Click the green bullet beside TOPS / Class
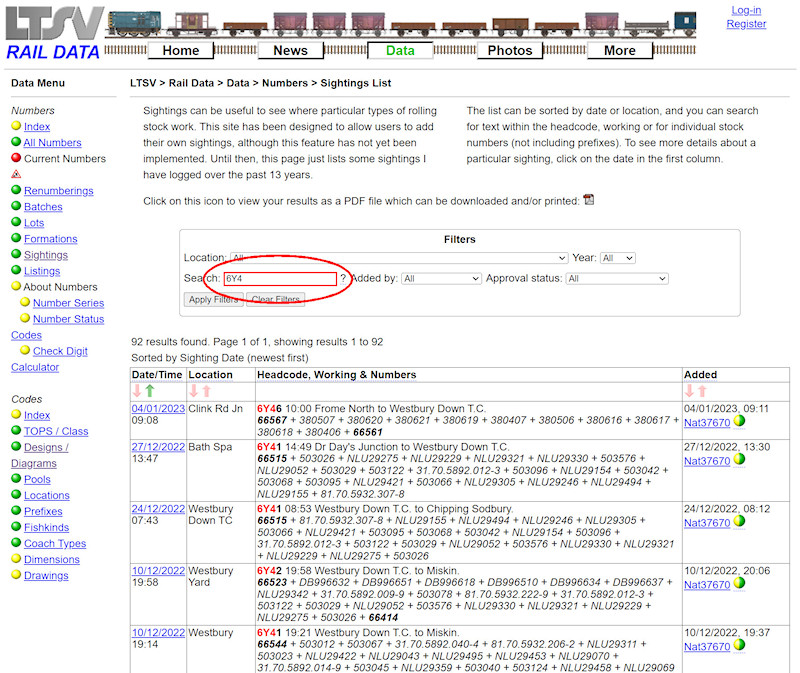The image size is (800, 673). click(15, 431)
